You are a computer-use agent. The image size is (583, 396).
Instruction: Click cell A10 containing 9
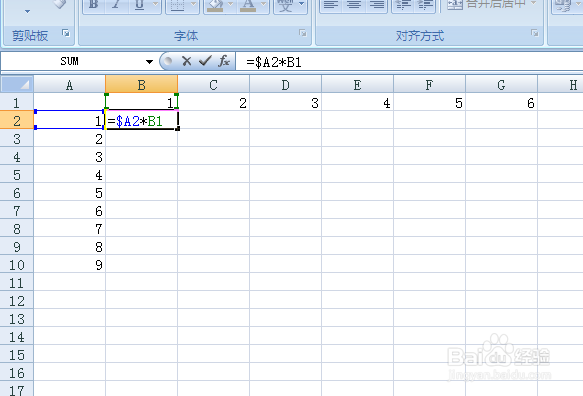click(x=70, y=264)
